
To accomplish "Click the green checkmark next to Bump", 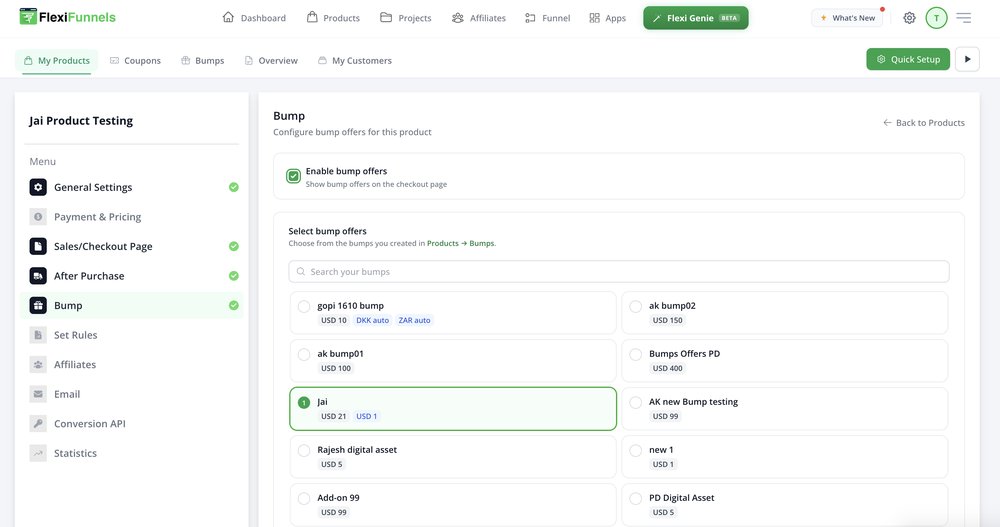I will tap(234, 306).
